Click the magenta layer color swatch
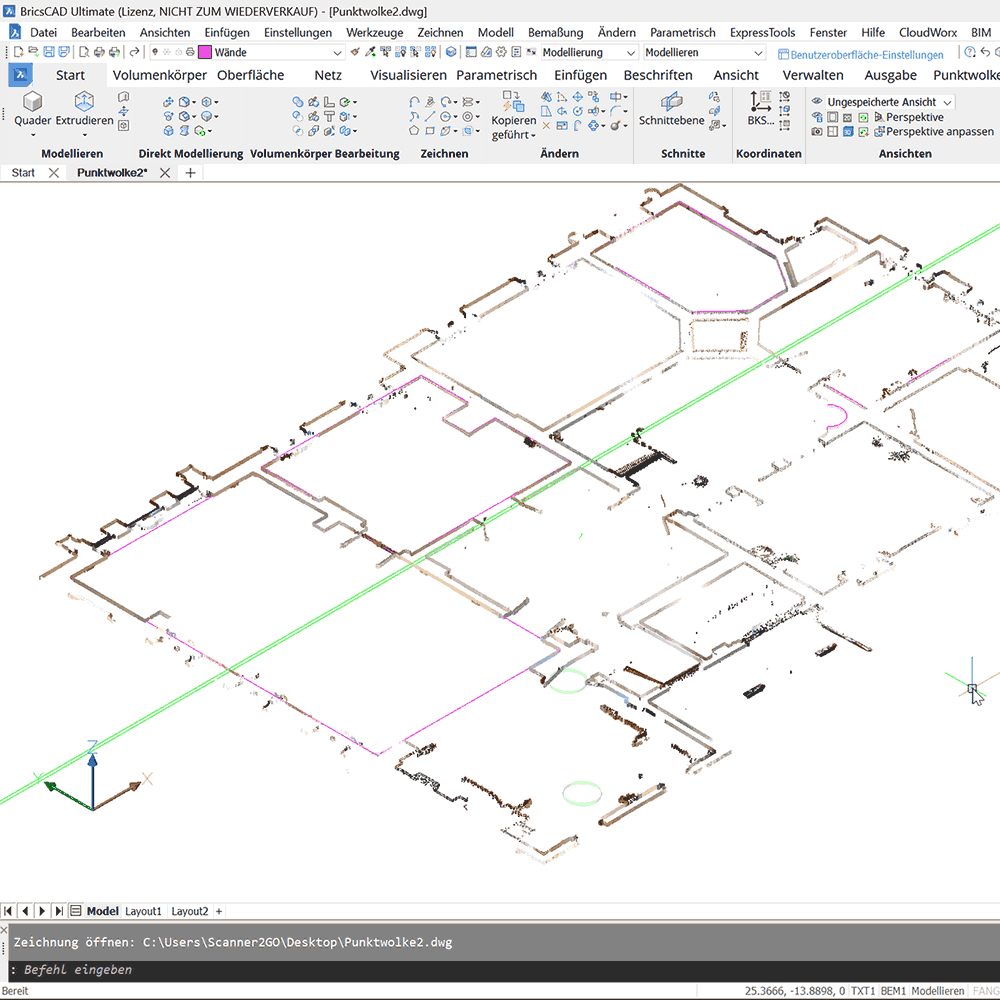Image resolution: width=1000 pixels, height=1000 pixels. 204,51
